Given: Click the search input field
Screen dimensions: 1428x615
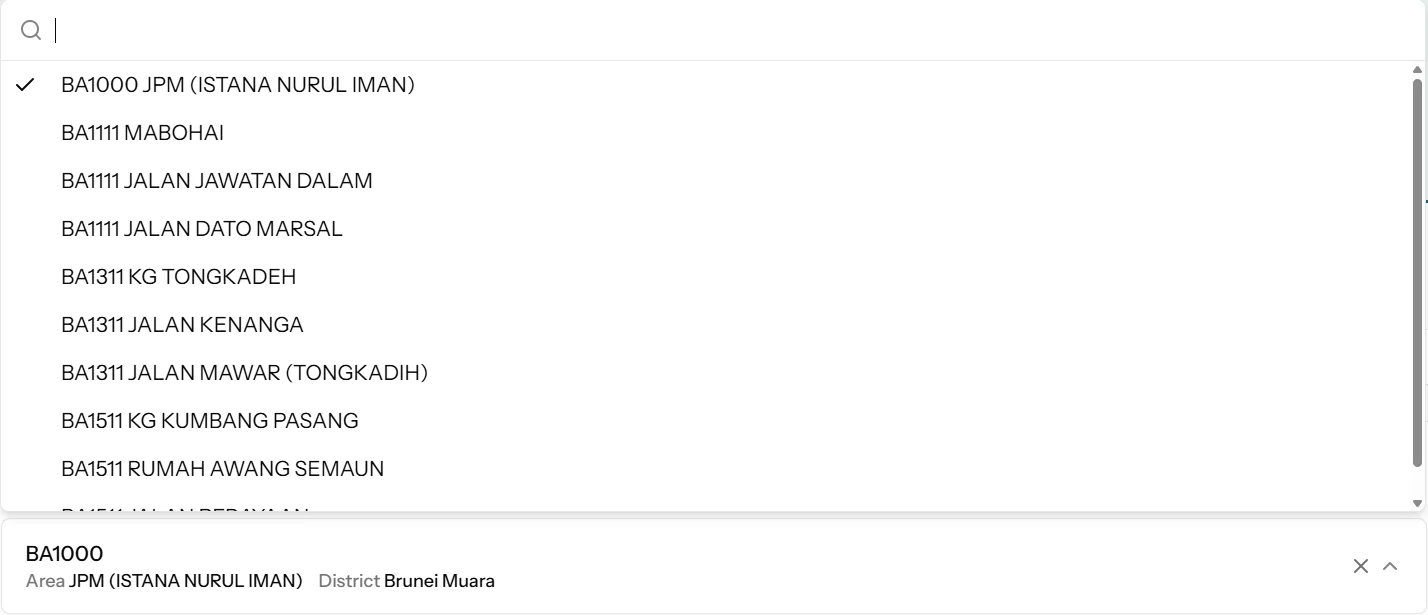Looking at the screenshot, I should pos(700,31).
